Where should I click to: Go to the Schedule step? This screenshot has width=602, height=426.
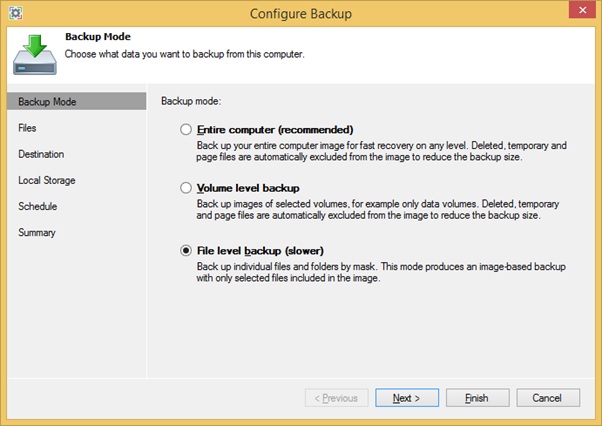[x=38, y=206]
